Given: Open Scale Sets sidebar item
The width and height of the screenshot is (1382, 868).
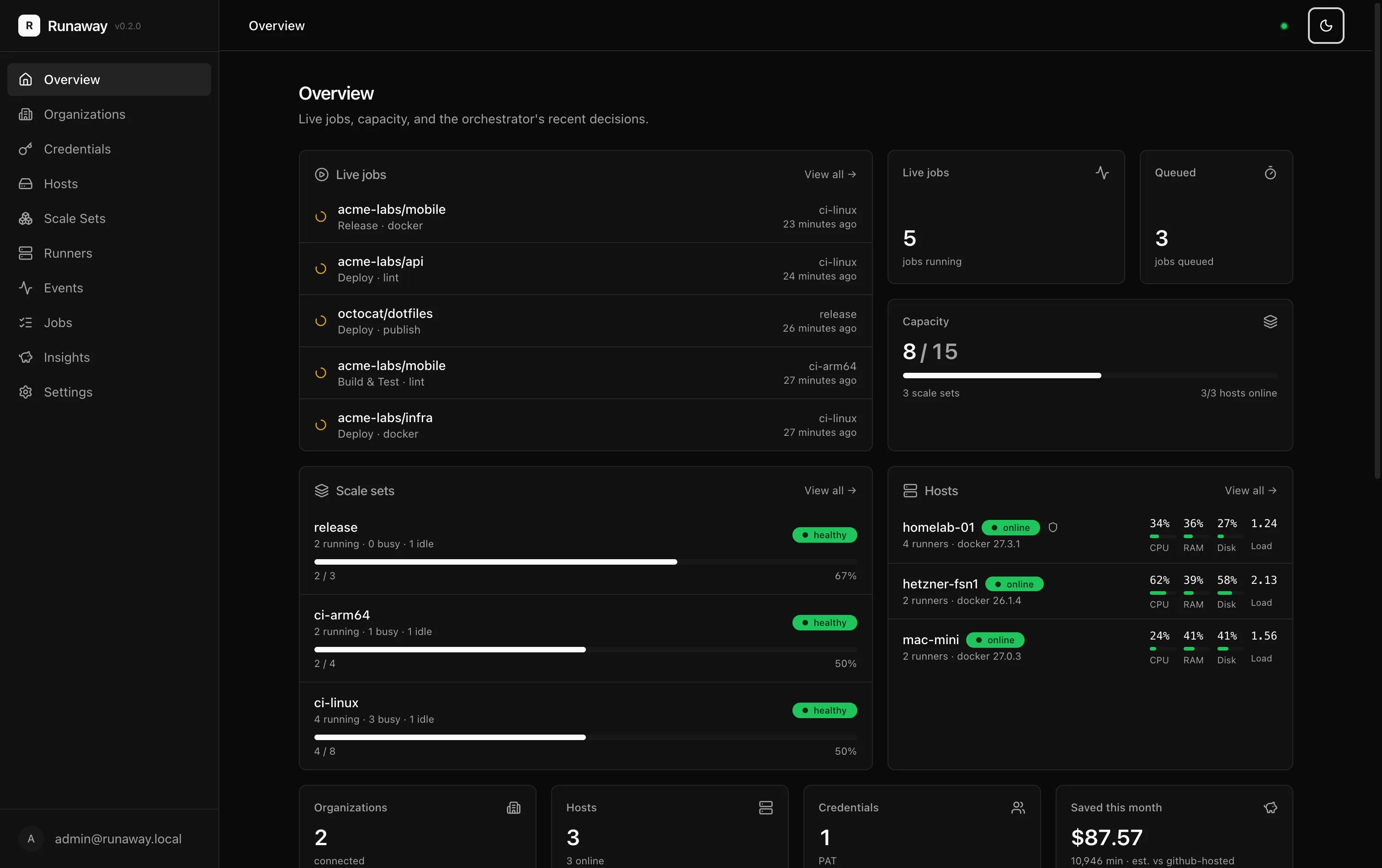Looking at the screenshot, I should coord(109,218).
